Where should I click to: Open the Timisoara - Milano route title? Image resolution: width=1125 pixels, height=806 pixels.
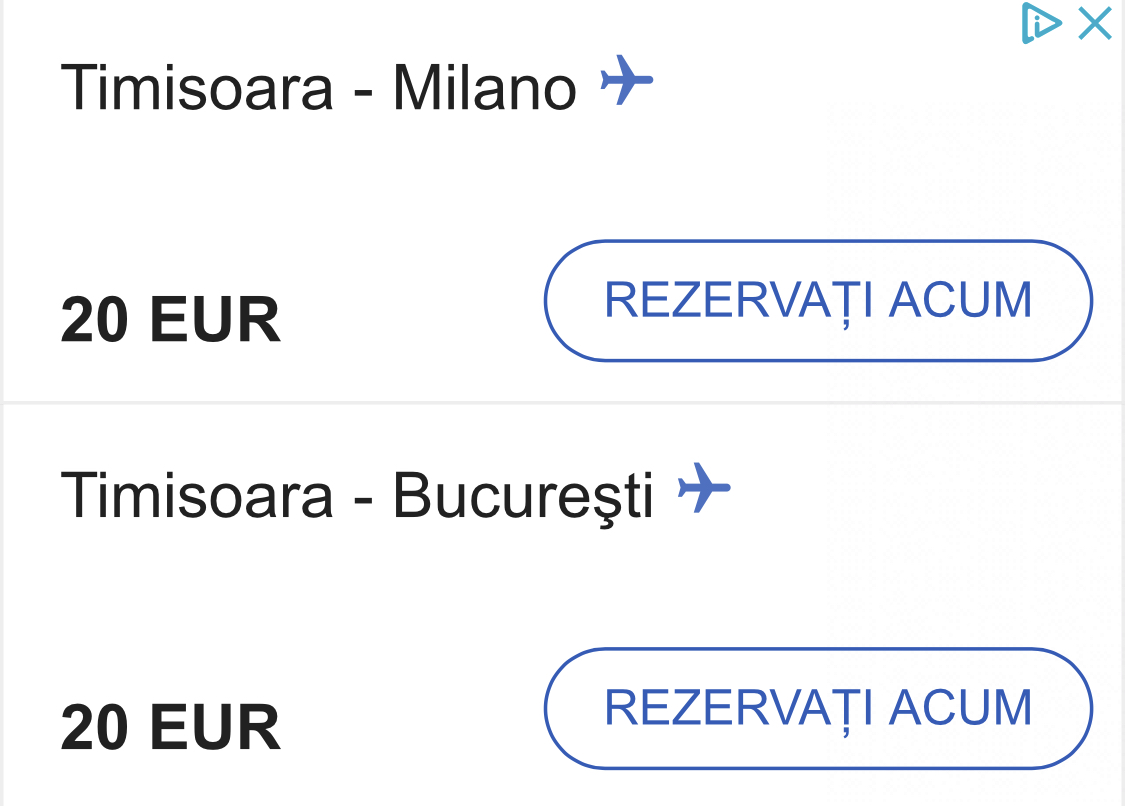point(319,88)
